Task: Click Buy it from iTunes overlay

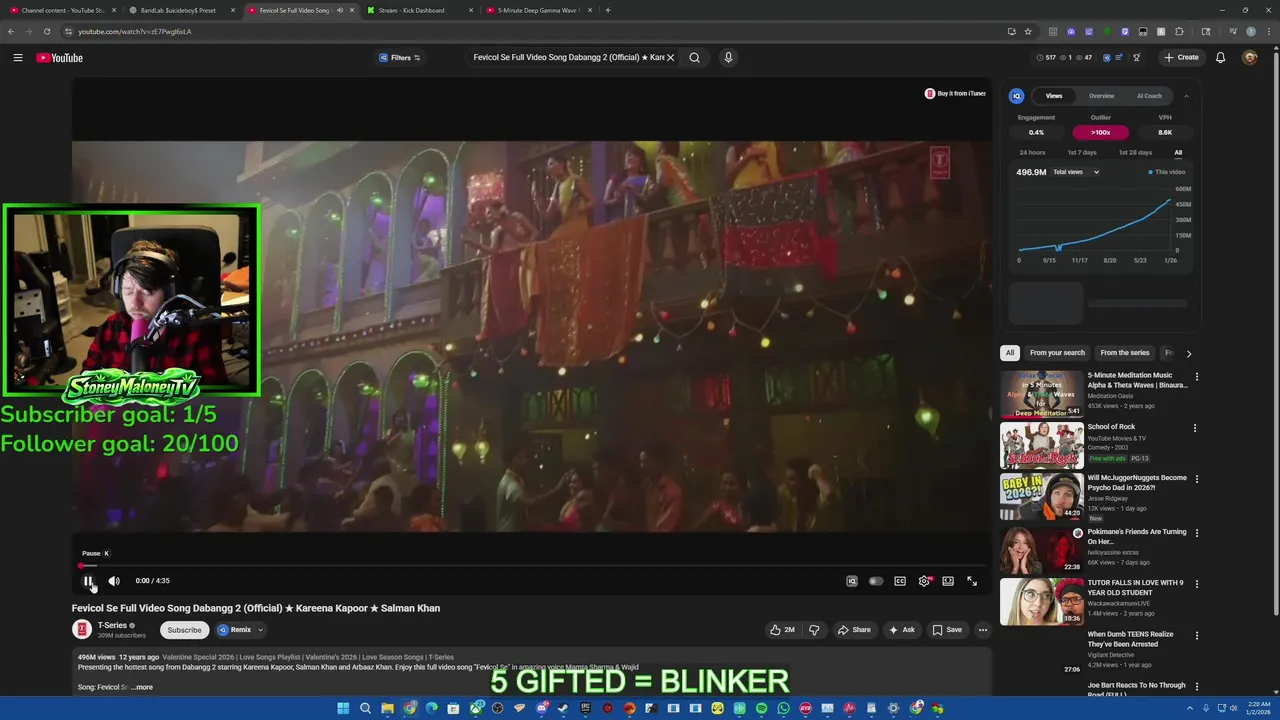Action: click(955, 93)
